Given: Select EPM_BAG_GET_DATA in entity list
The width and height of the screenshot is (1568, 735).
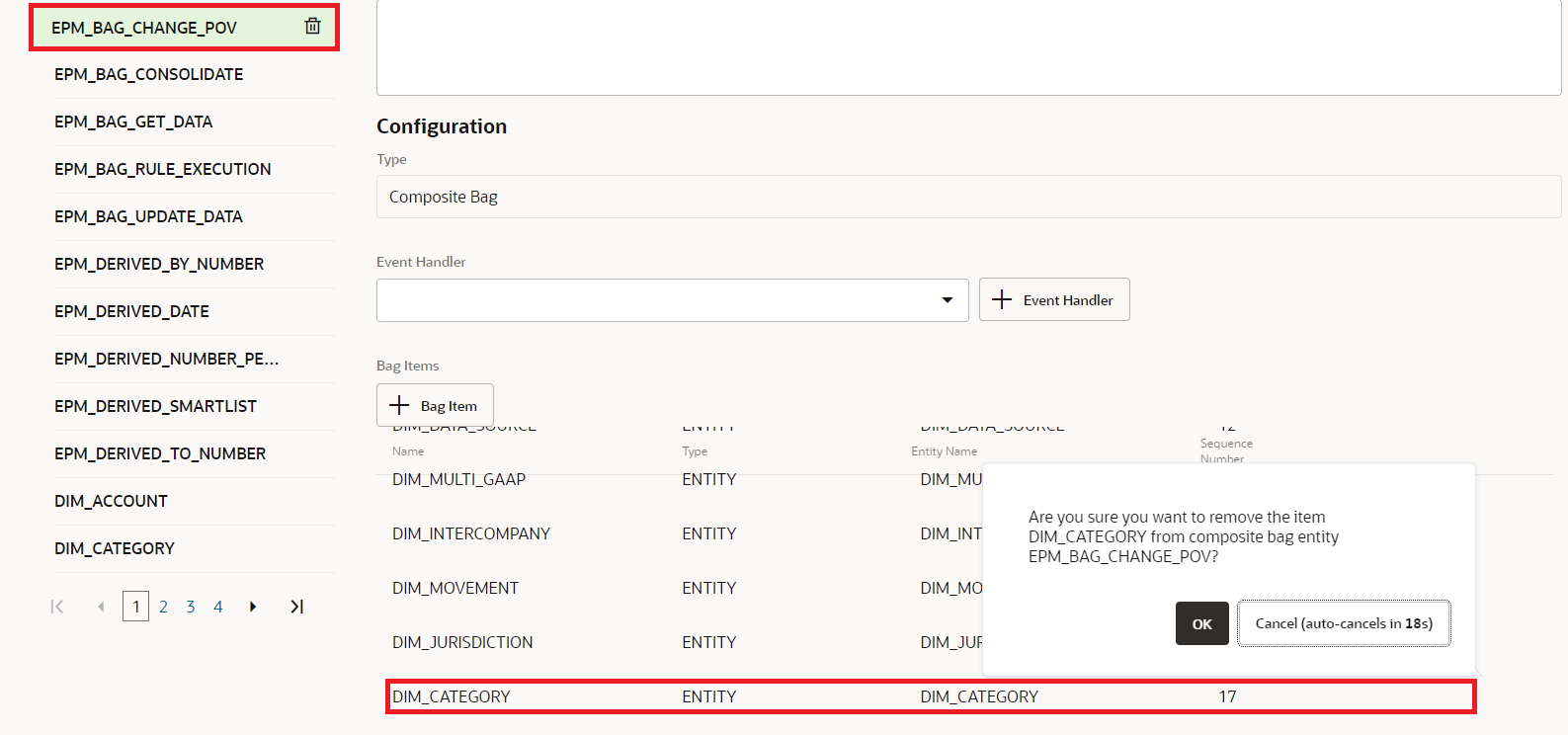Looking at the screenshot, I should click(x=133, y=122).
